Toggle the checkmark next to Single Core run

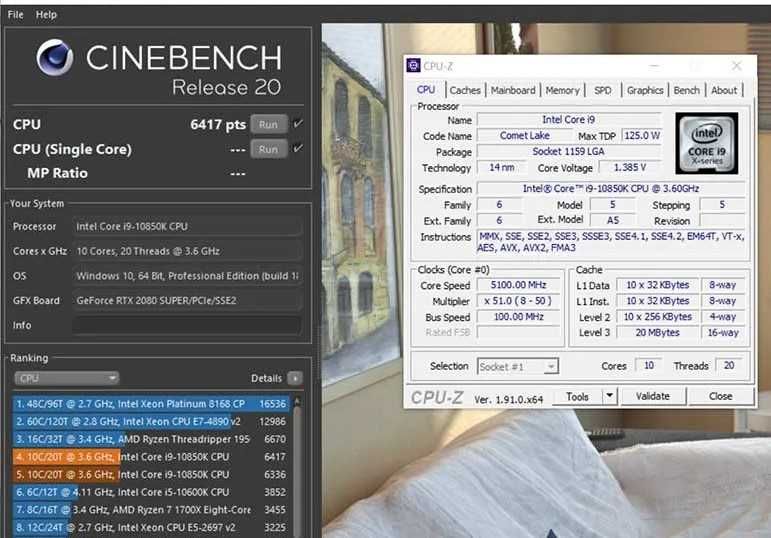coord(298,148)
